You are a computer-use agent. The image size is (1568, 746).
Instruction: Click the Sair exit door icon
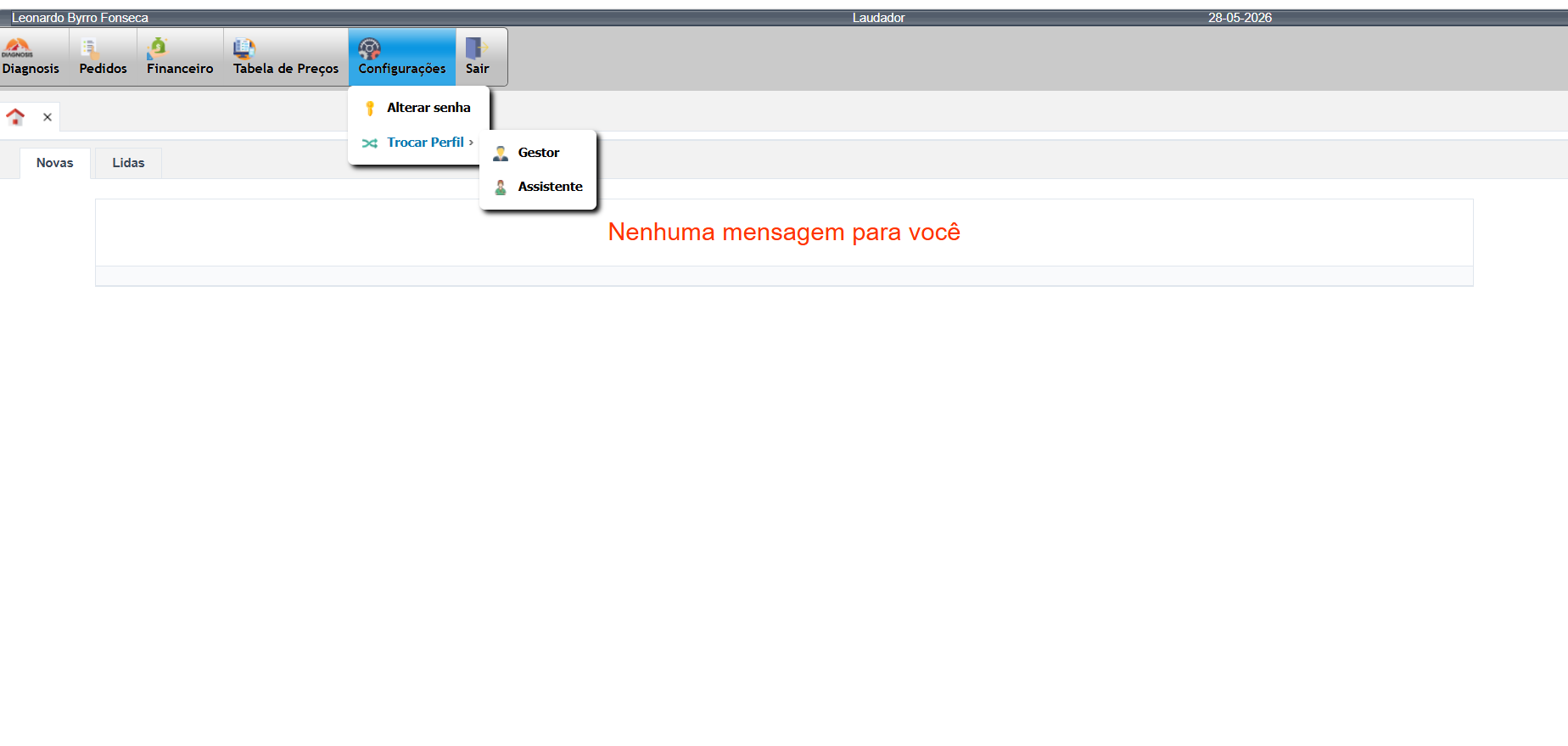476,48
